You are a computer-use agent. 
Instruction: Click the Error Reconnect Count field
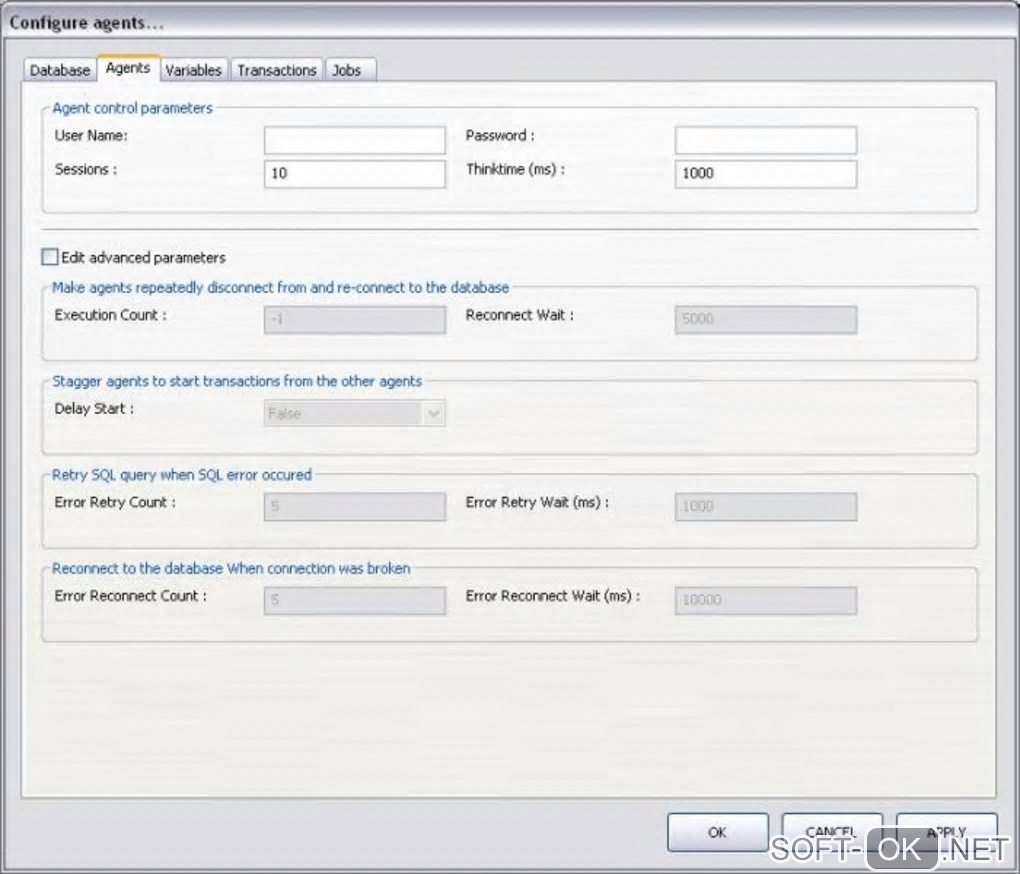pos(355,601)
